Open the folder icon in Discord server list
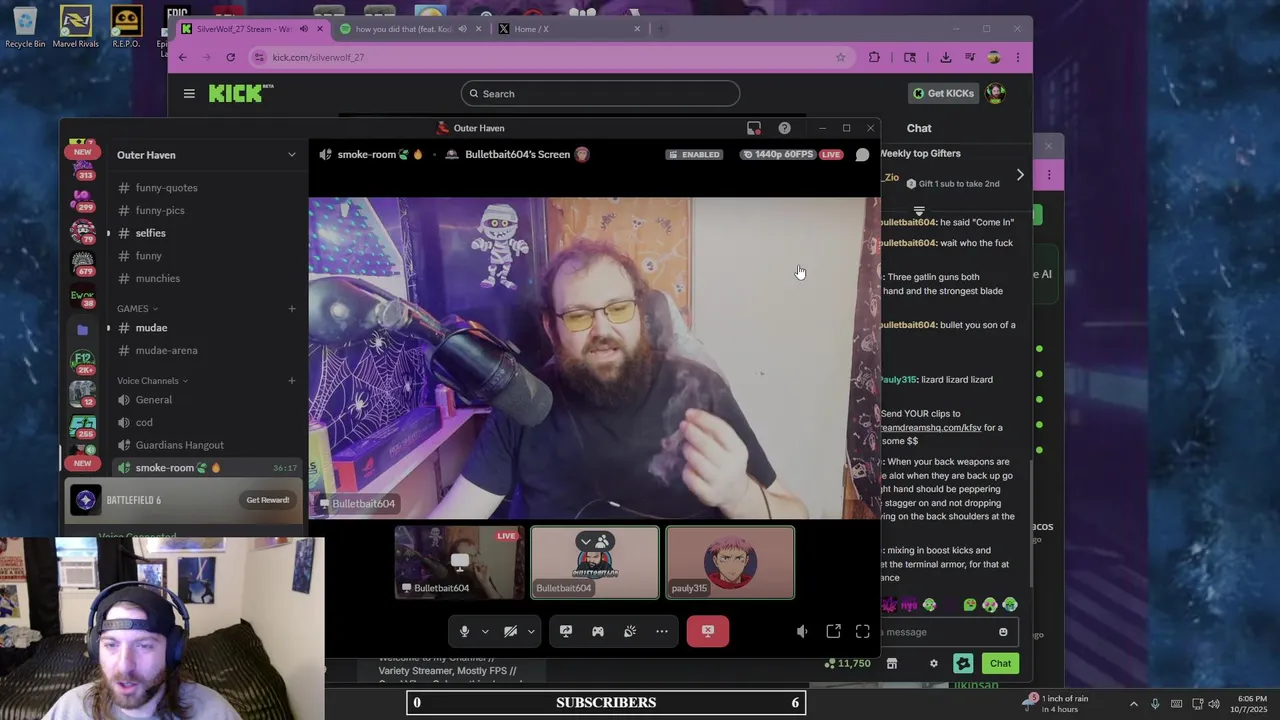 83,329
